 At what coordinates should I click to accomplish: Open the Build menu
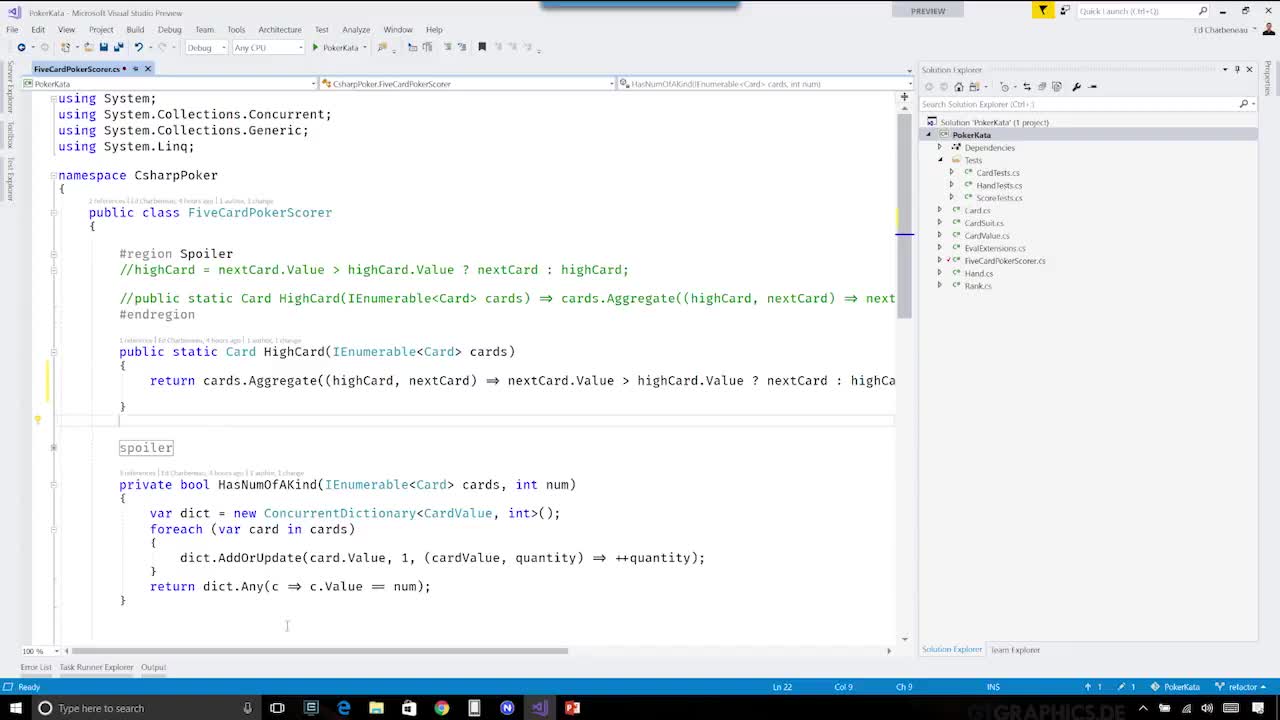pyautogui.click(x=135, y=29)
